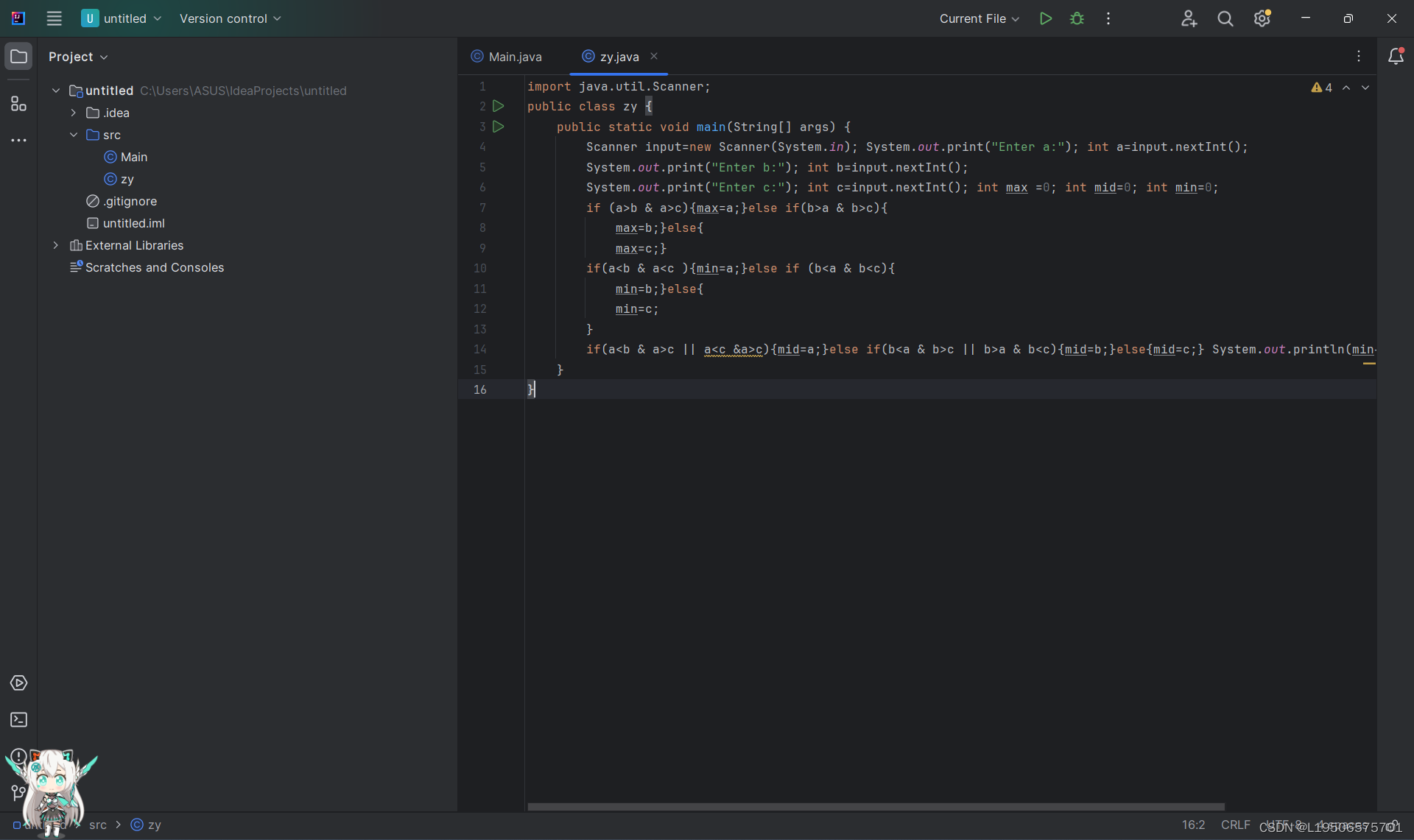Viewport: 1414px width, 840px height.
Task: Open the Notifications bell
Action: (x=1396, y=55)
